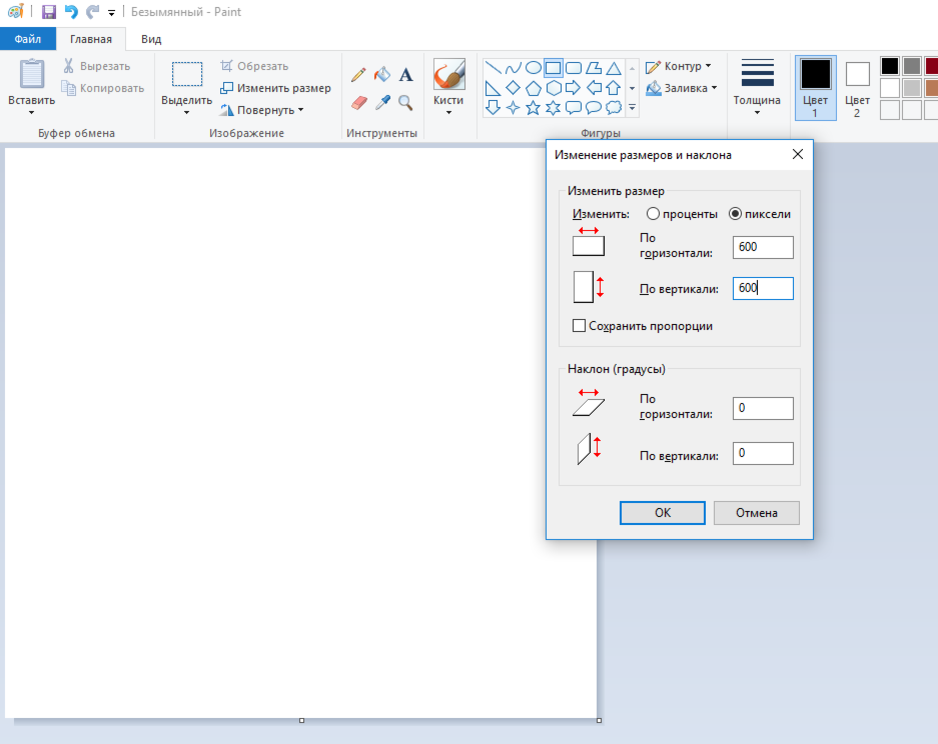
Task: Click the Кисти brushes icon
Action: (449, 74)
